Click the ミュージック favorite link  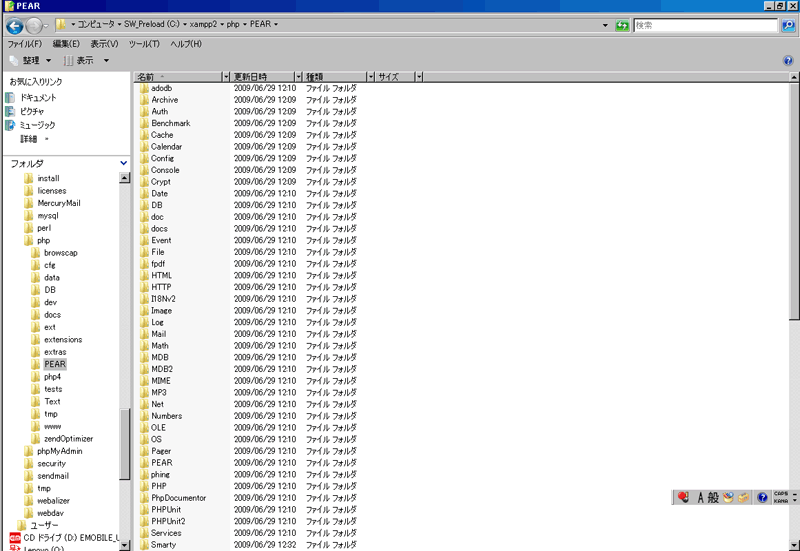pyautogui.click(x=38, y=125)
